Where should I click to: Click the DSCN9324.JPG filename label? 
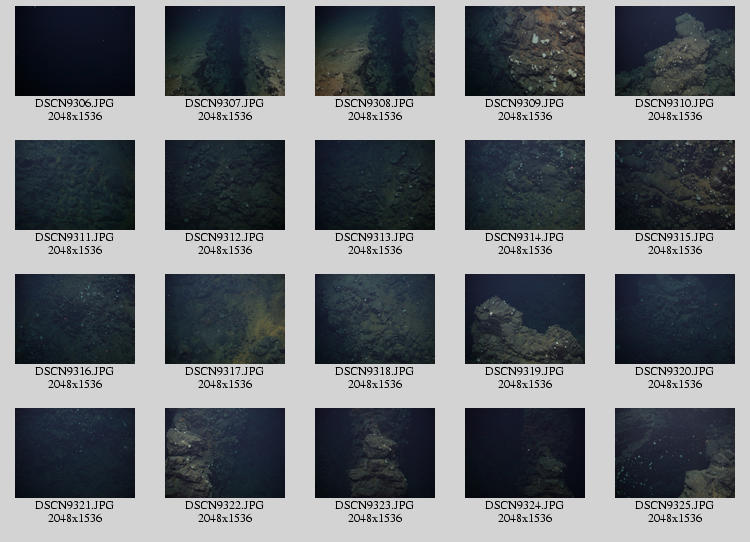pyautogui.click(x=525, y=506)
